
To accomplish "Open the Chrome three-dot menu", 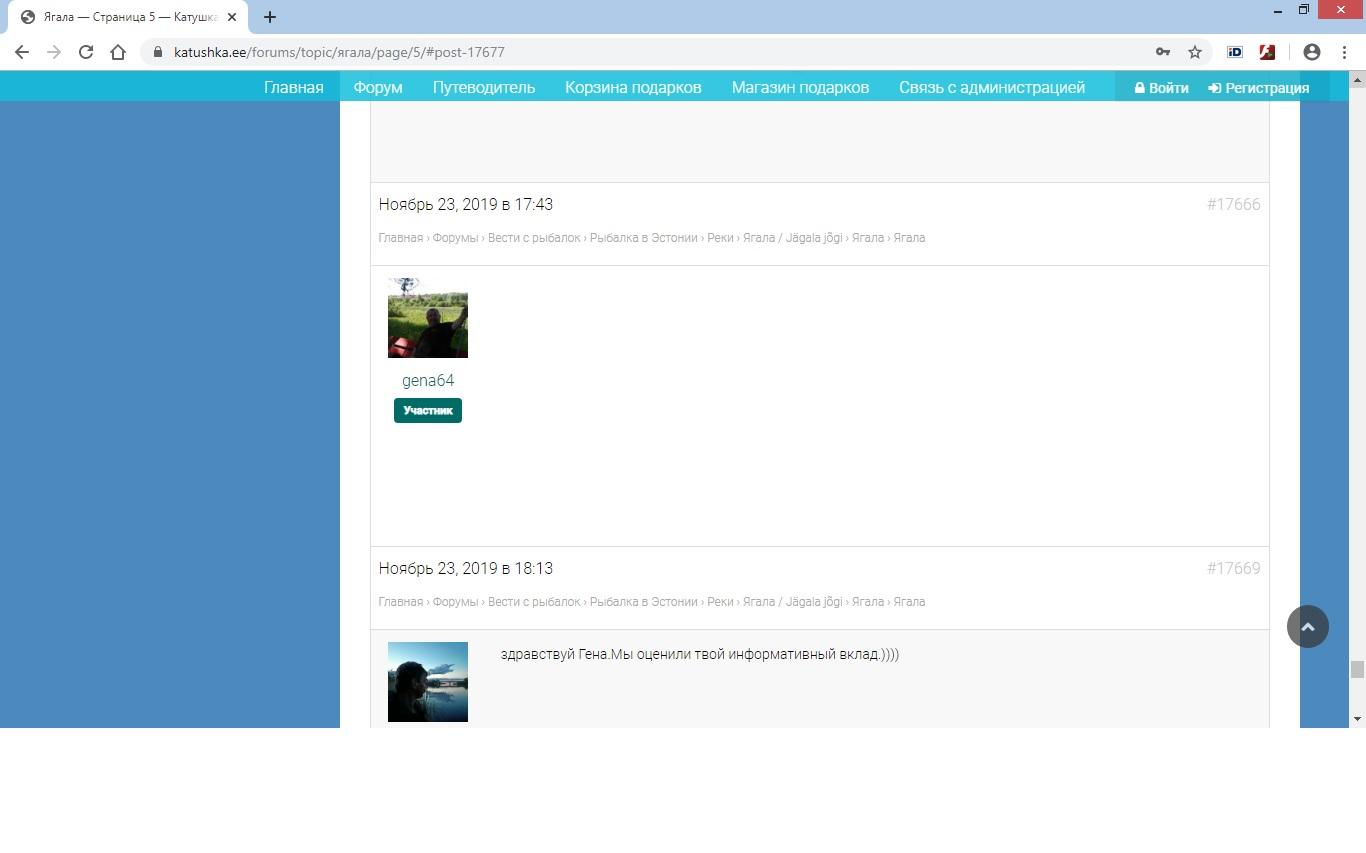I will pos(1344,52).
